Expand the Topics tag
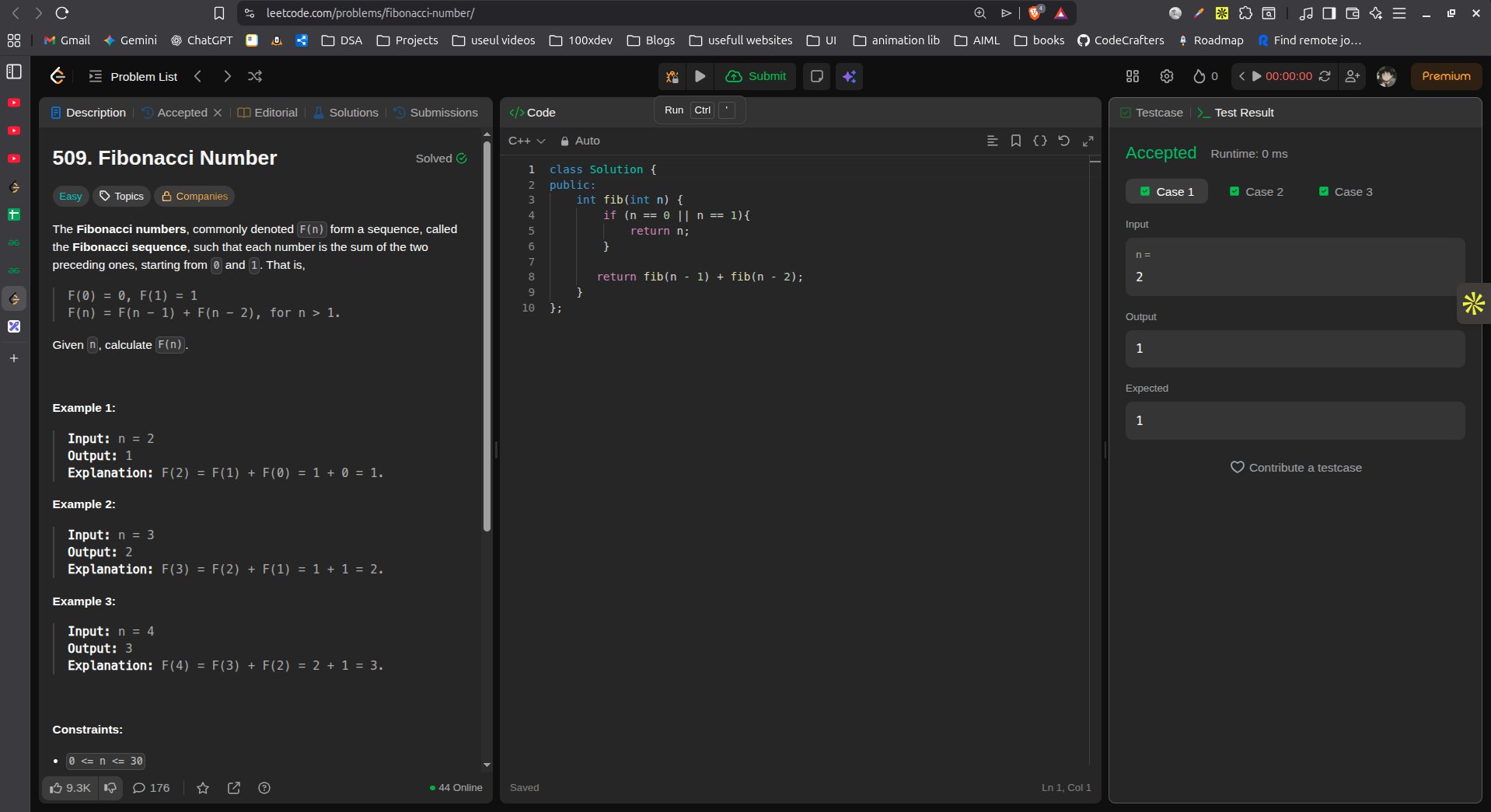 122,197
